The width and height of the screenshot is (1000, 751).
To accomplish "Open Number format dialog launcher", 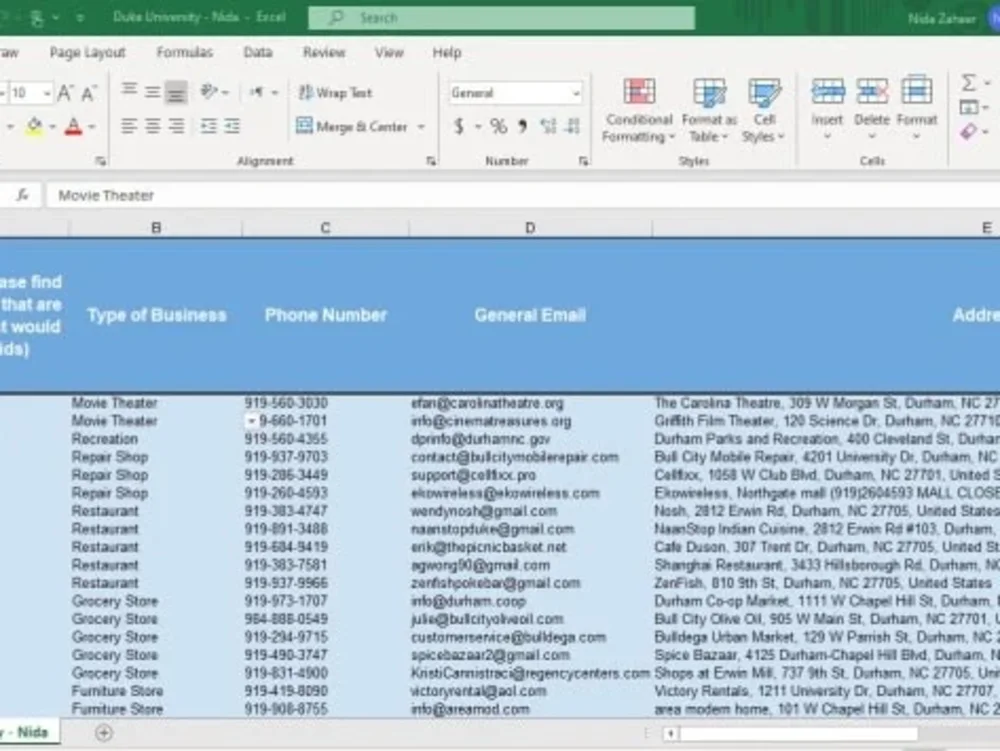I will 583,161.
